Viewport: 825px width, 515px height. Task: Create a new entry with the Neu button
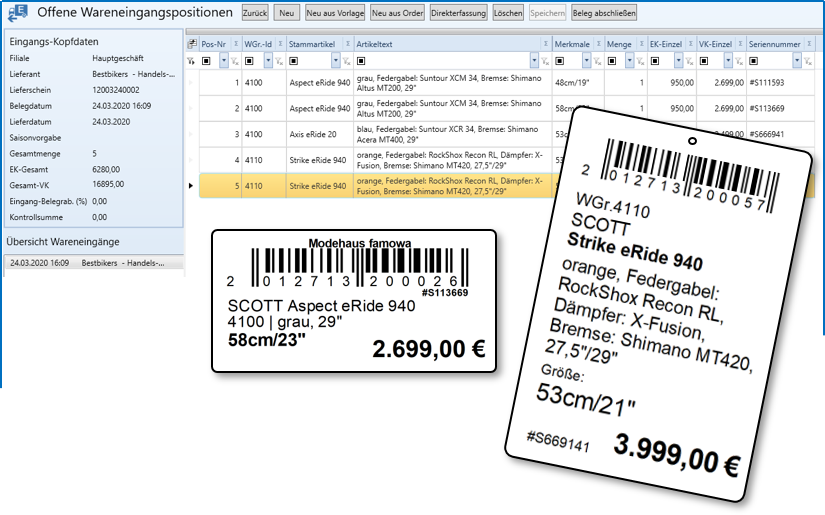click(x=287, y=13)
